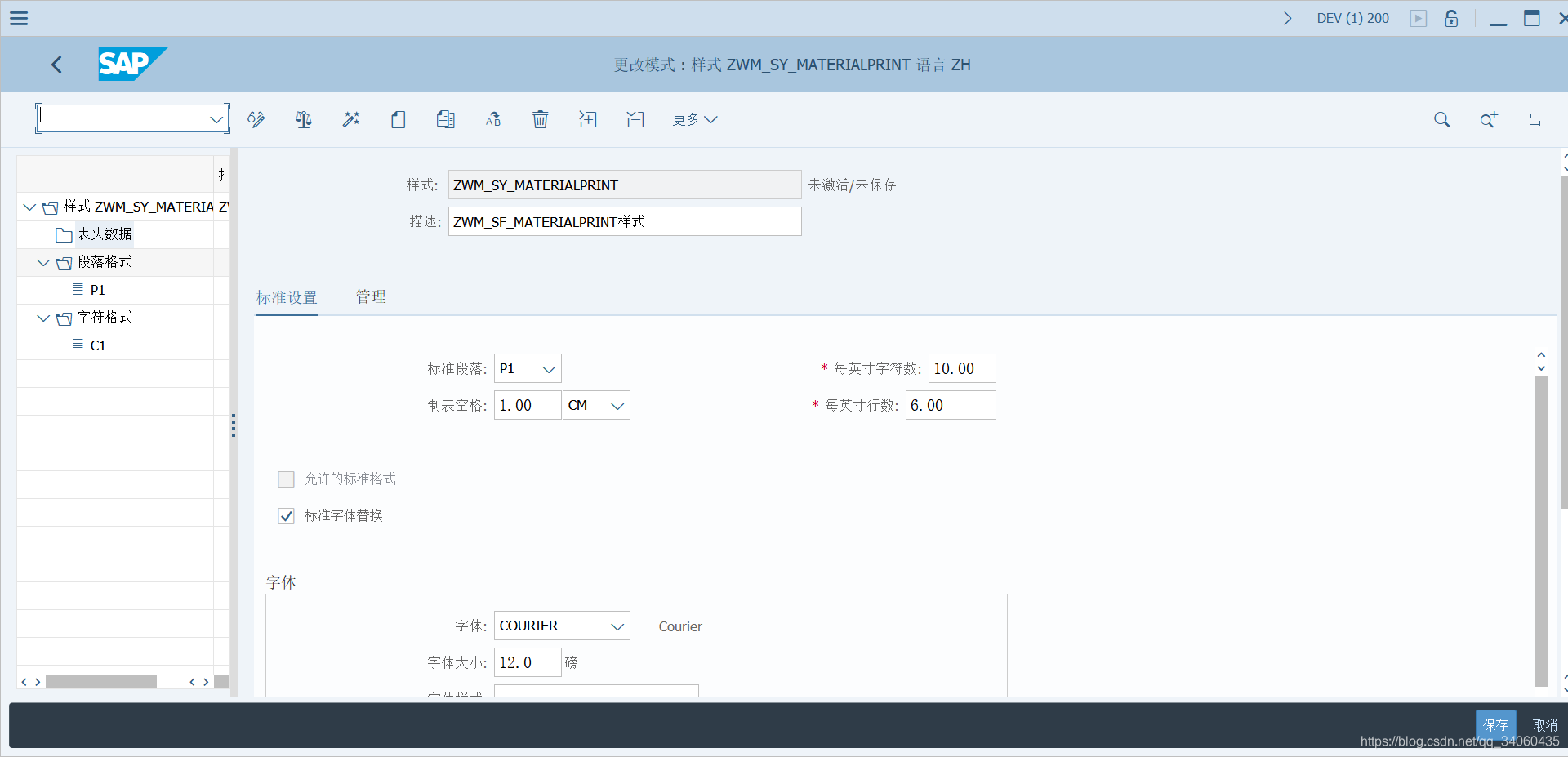Switch to the 标准设置 tab
The image size is (1568, 757).
(x=287, y=297)
